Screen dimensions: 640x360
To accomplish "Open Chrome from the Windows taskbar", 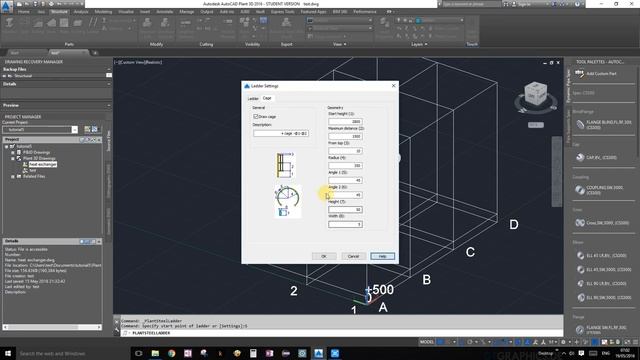I will (171, 353).
